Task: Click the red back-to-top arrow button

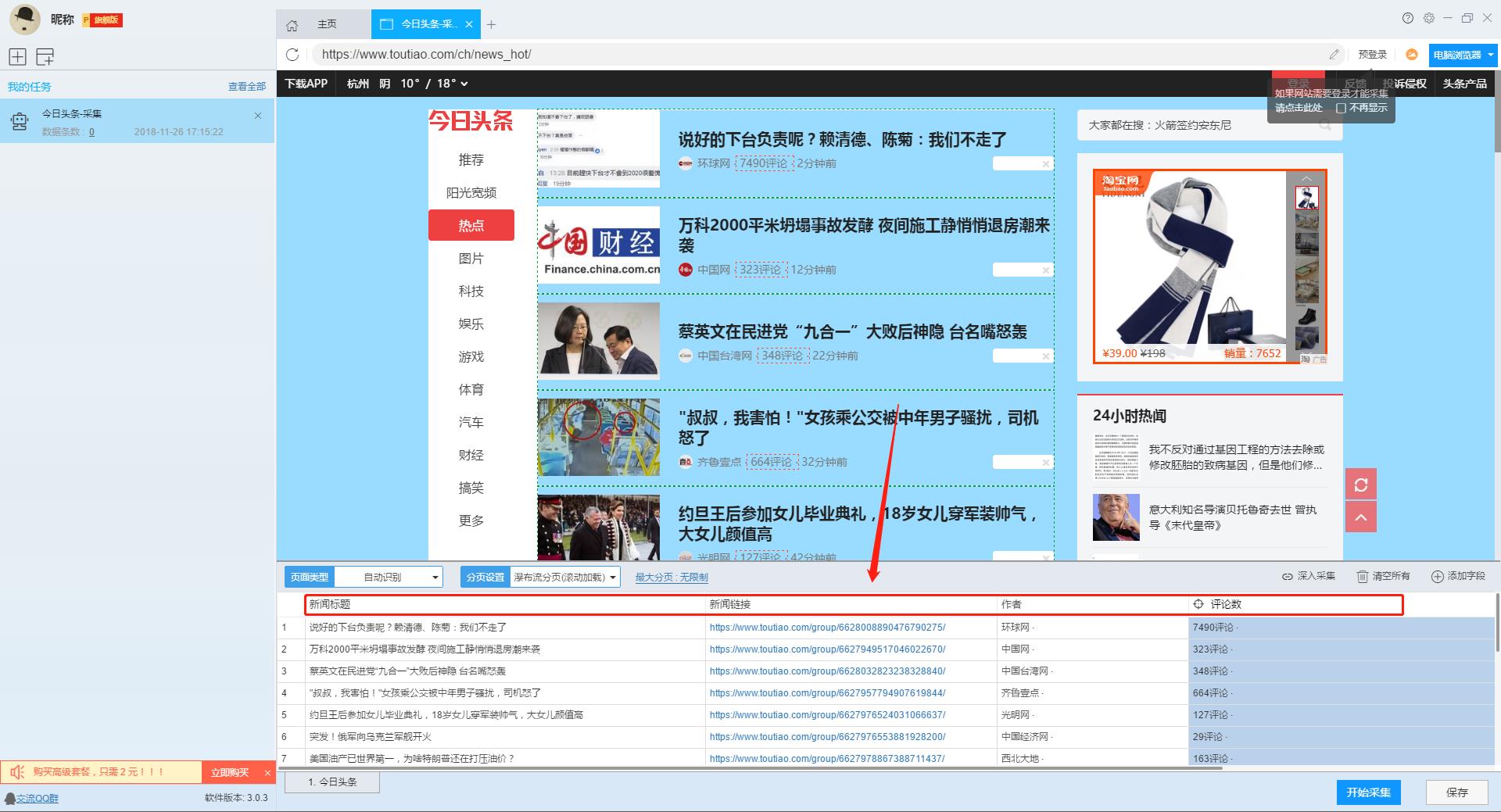Action: [1361, 517]
